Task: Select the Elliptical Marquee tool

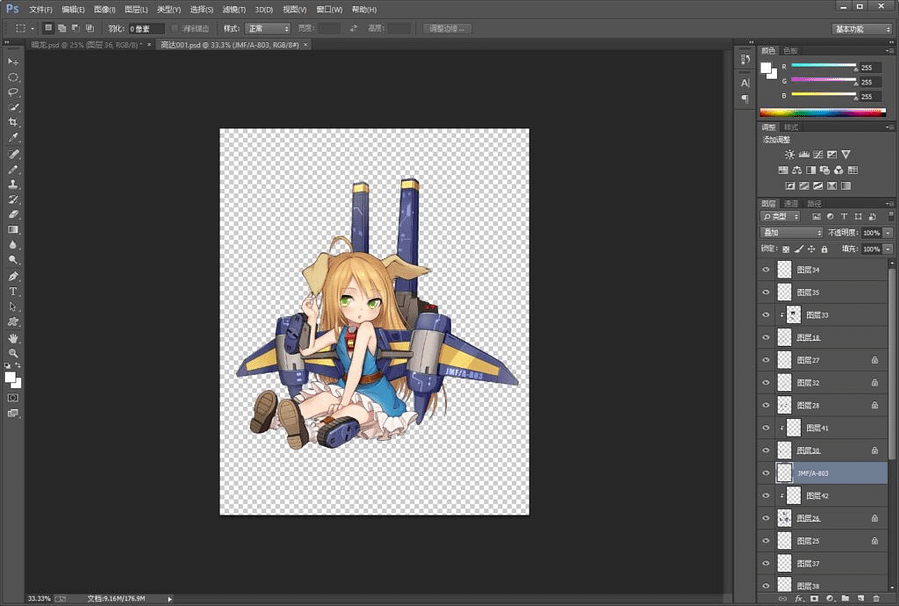Action: [13, 77]
